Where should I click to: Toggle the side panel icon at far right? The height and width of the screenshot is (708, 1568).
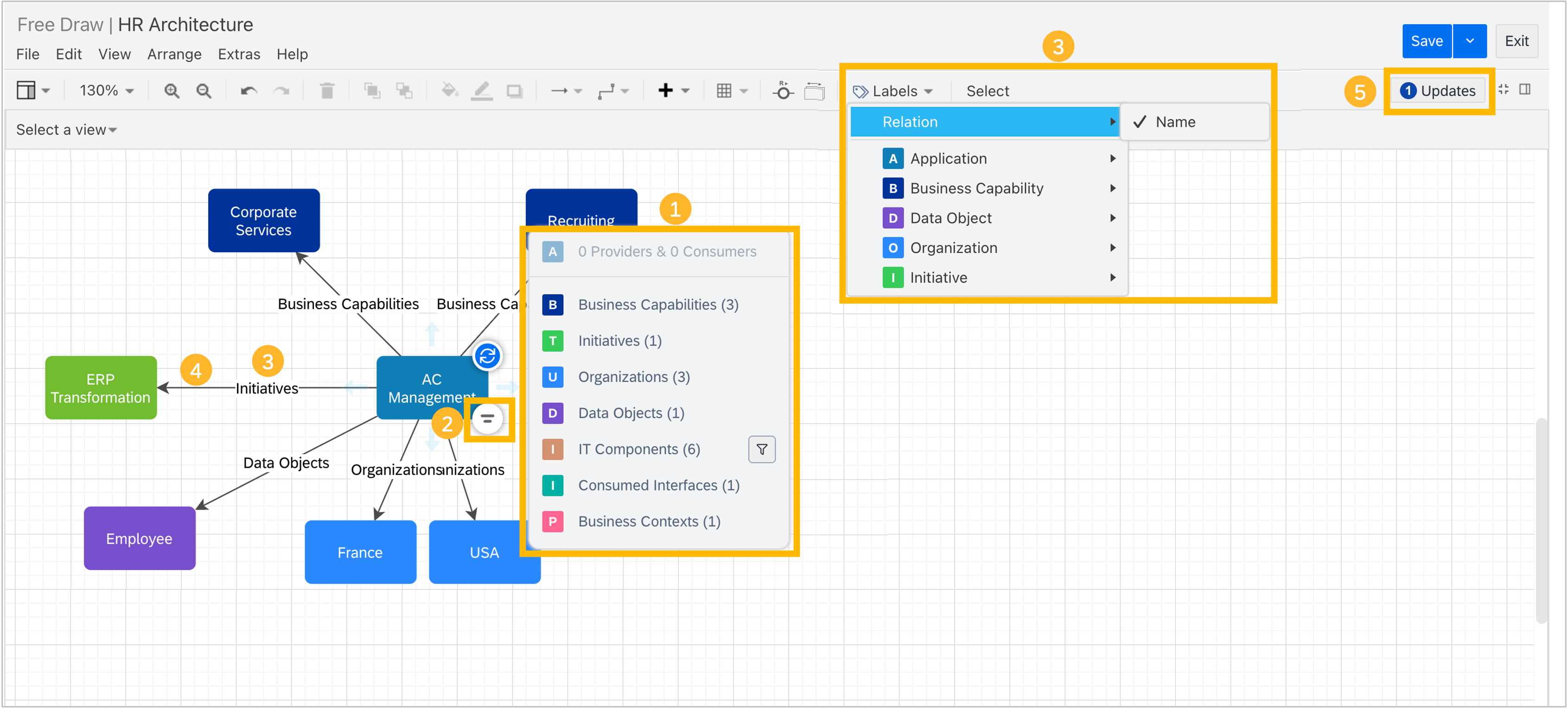click(x=1525, y=90)
